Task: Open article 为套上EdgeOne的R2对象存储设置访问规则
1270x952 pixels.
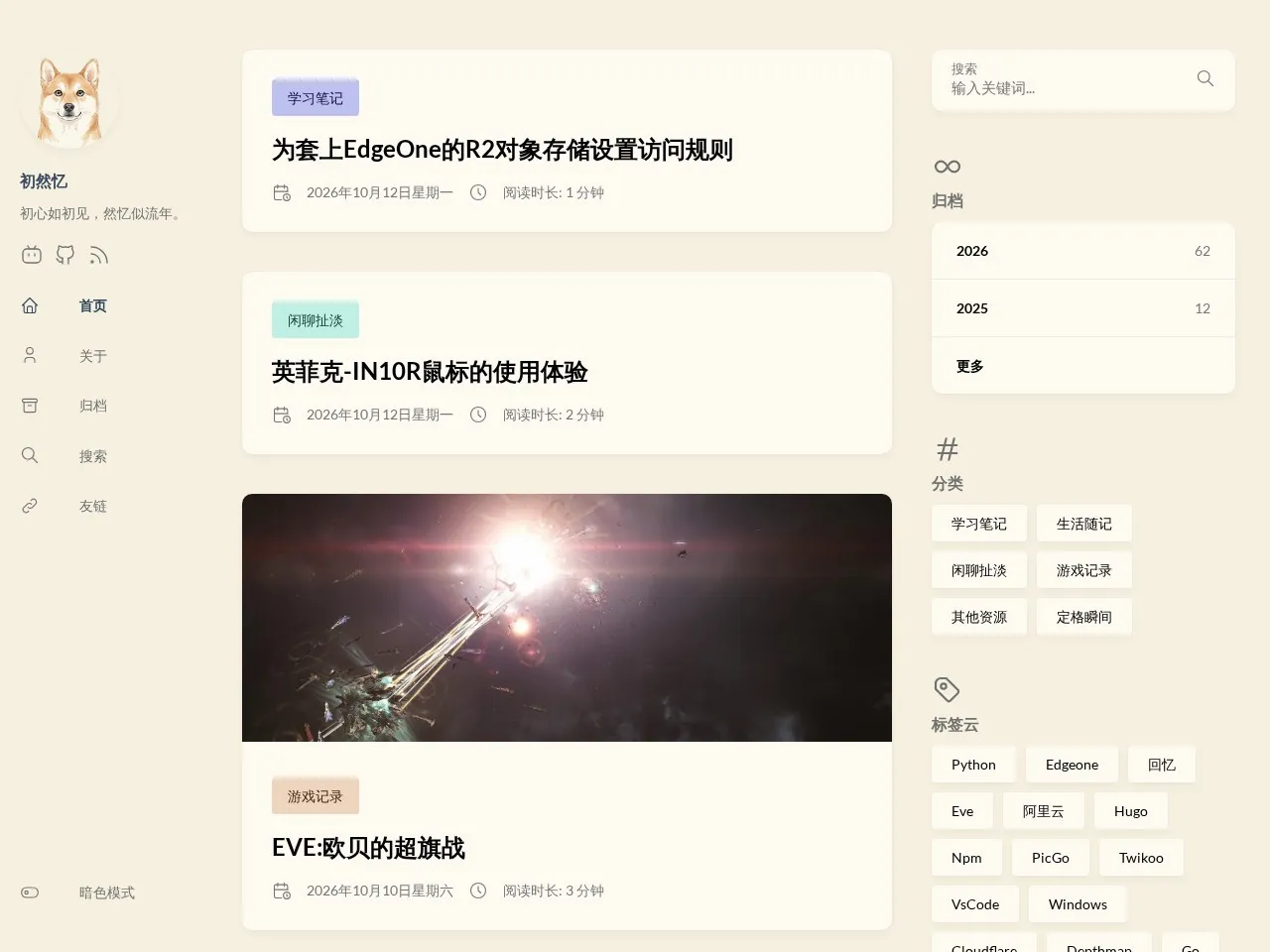Action: coord(502,150)
